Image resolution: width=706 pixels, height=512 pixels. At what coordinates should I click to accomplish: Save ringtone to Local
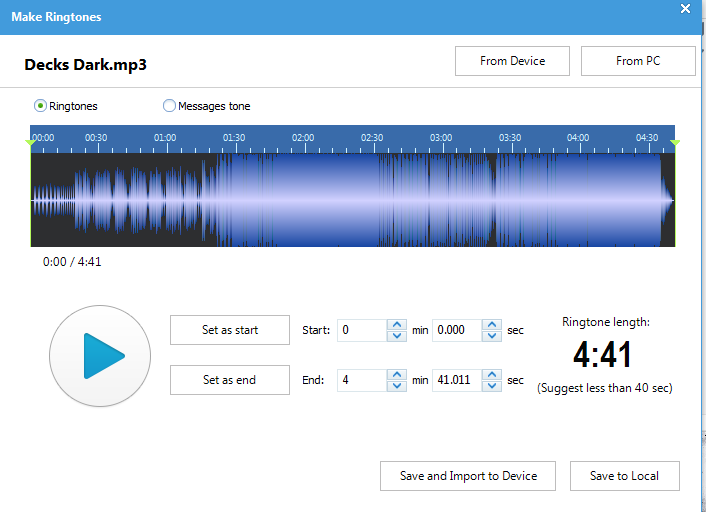click(x=624, y=476)
